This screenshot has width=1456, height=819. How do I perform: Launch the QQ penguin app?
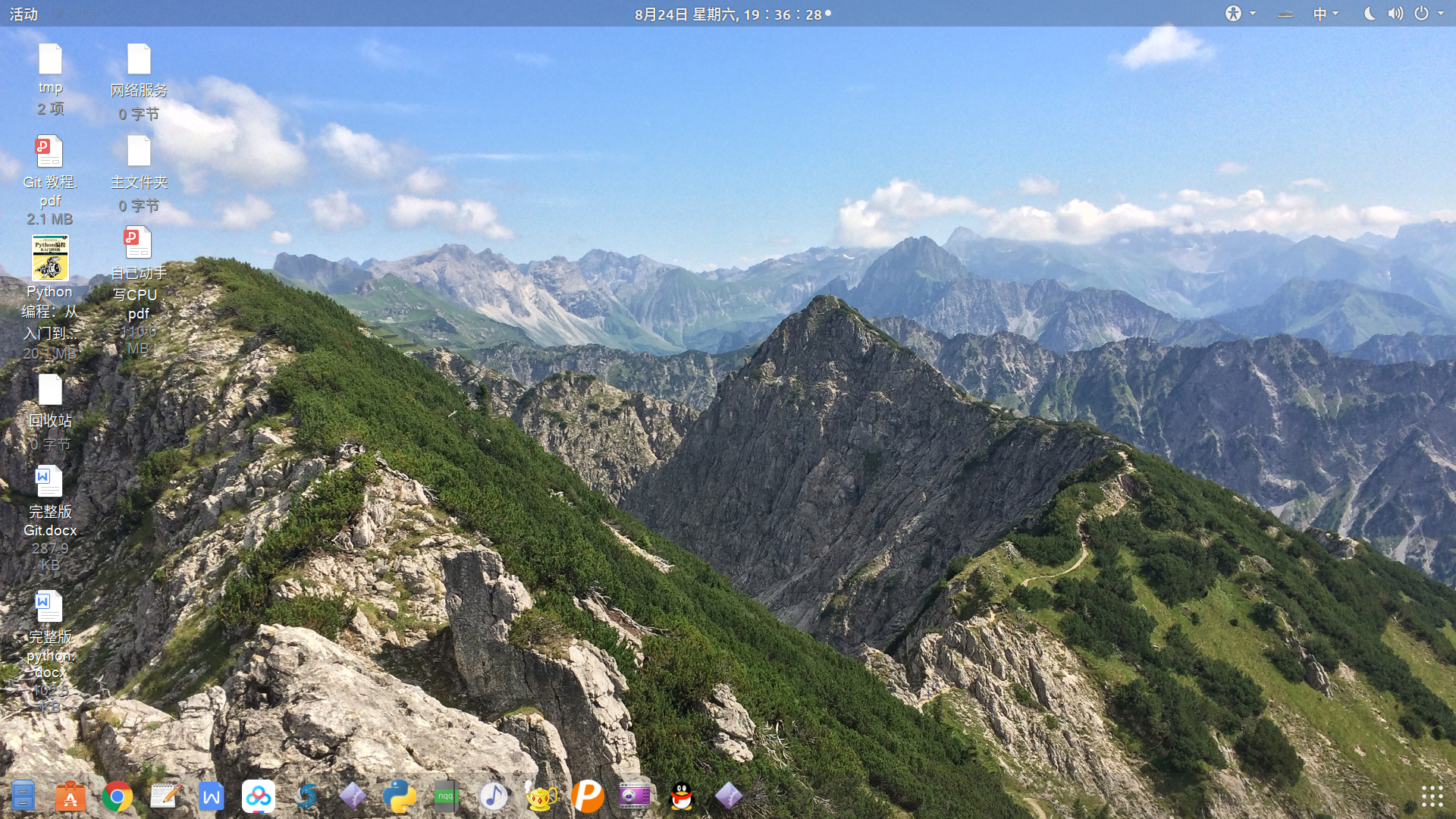coord(682,796)
